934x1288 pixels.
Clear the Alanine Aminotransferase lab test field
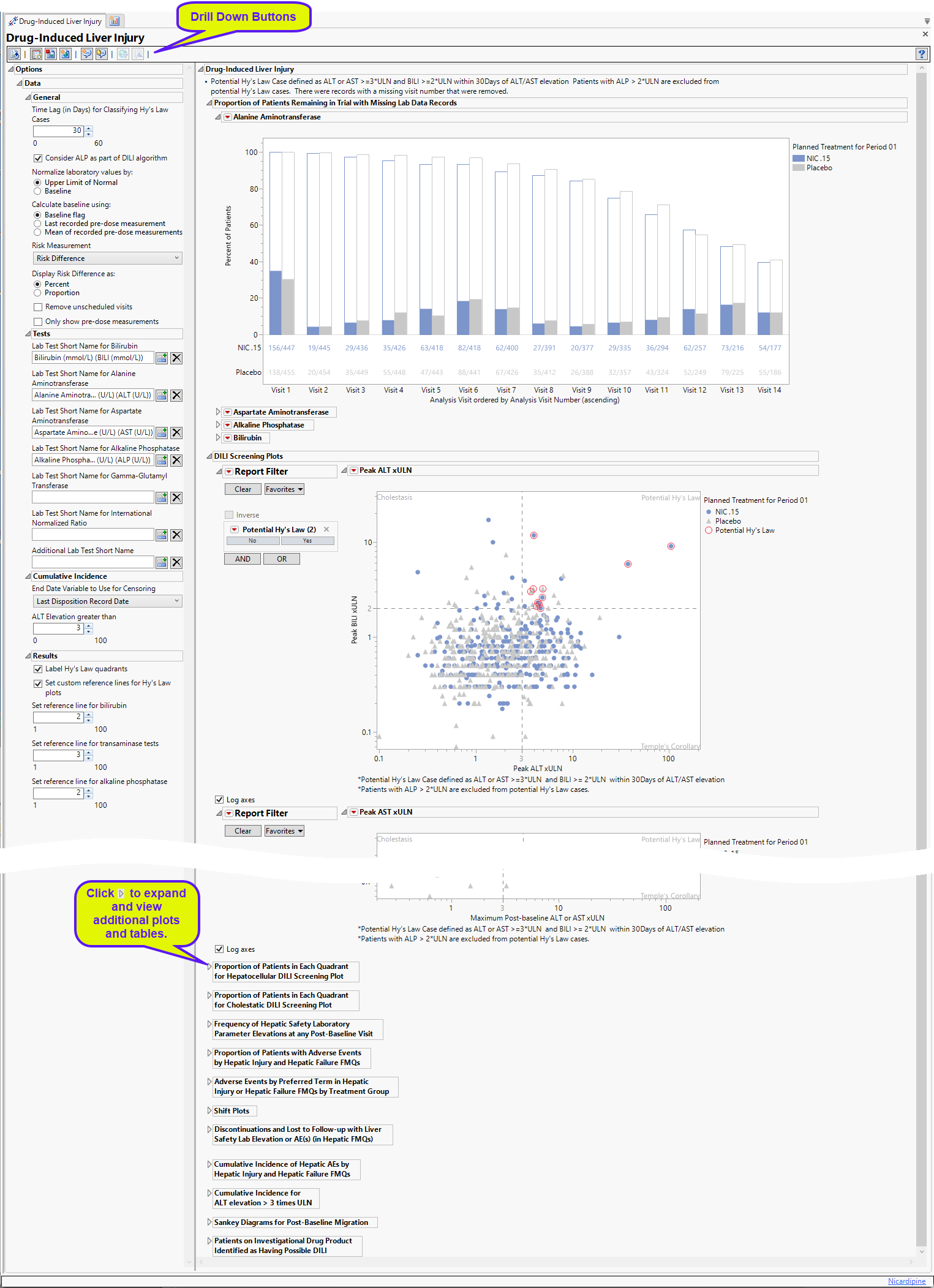coord(176,396)
